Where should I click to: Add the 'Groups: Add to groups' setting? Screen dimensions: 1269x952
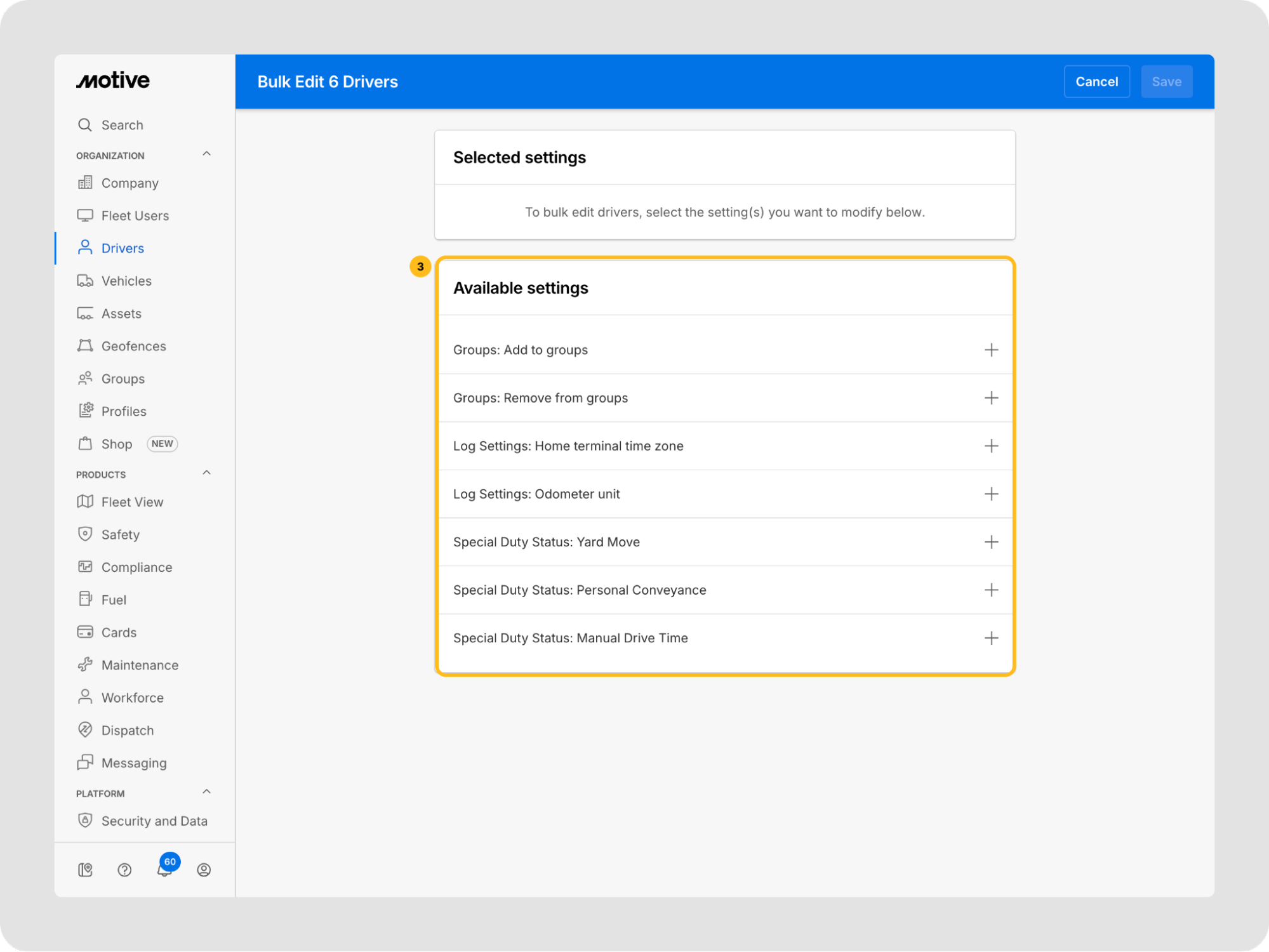point(990,350)
